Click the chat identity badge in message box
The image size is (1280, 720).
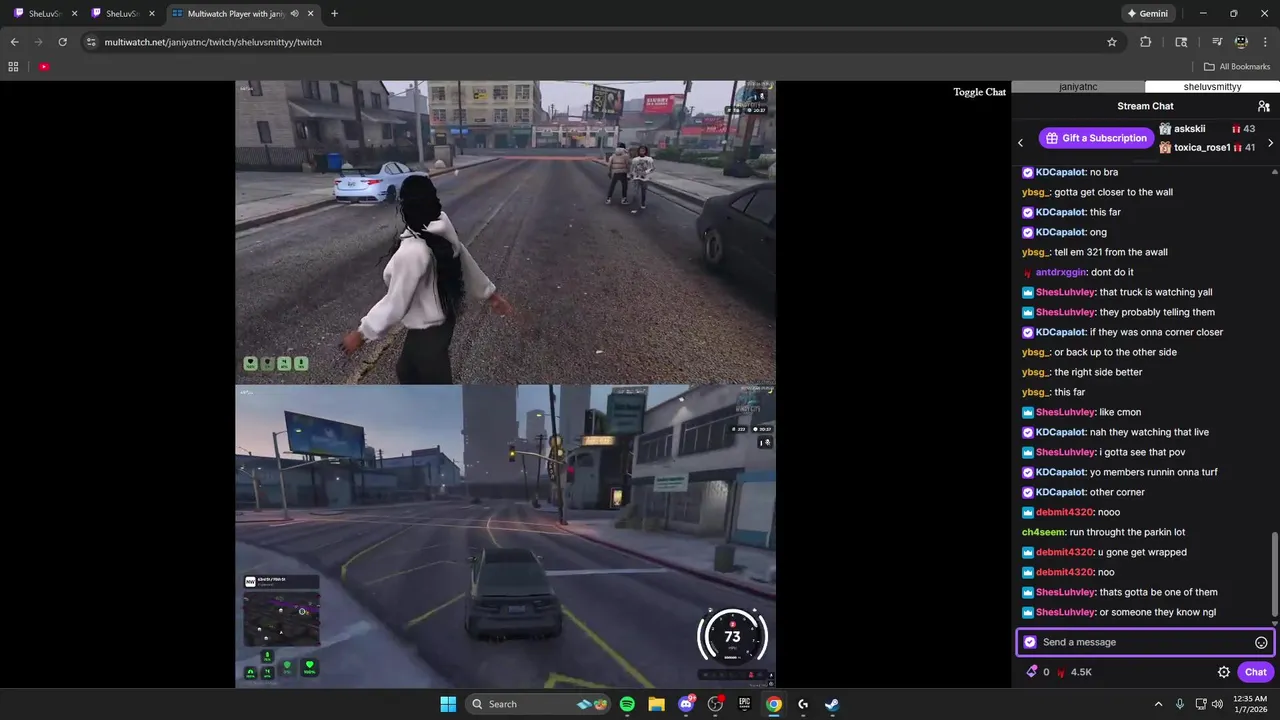coord(1030,642)
